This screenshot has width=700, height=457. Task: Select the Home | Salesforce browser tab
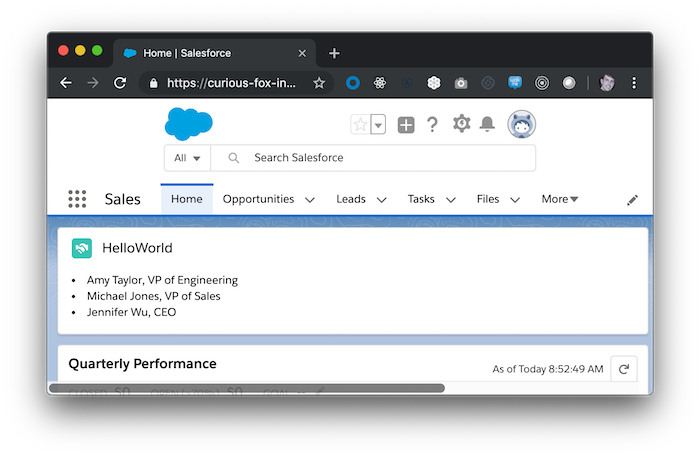click(x=214, y=53)
